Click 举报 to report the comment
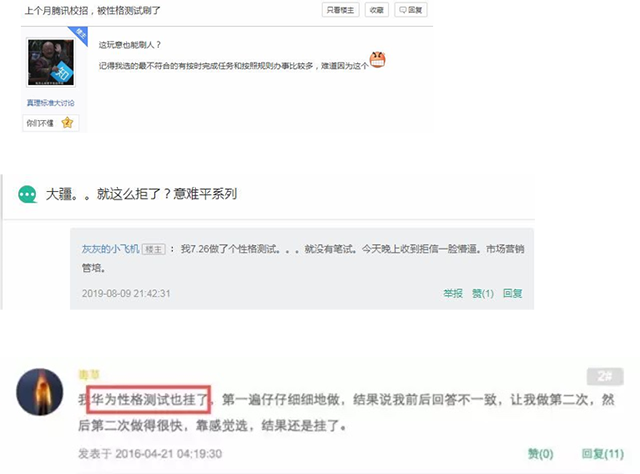 coord(453,293)
